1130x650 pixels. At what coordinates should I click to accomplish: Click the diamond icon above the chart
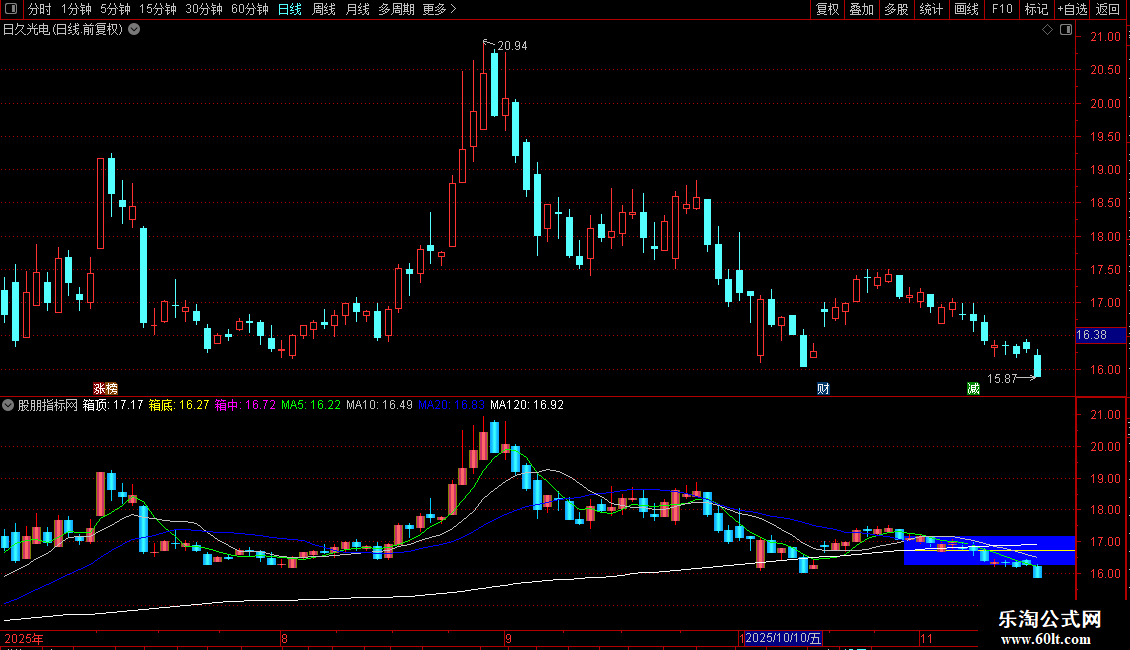coord(1048,30)
